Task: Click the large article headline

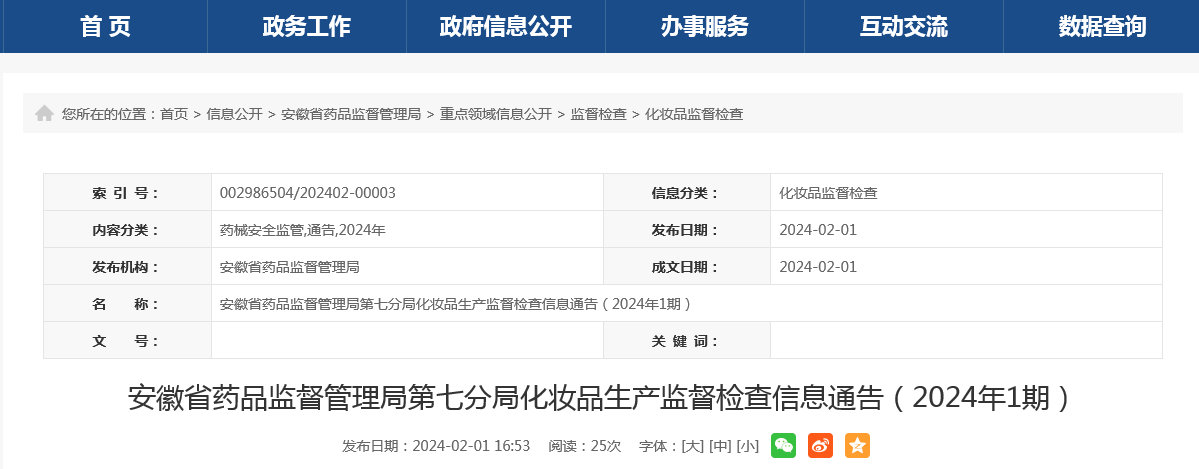Action: [x=600, y=398]
